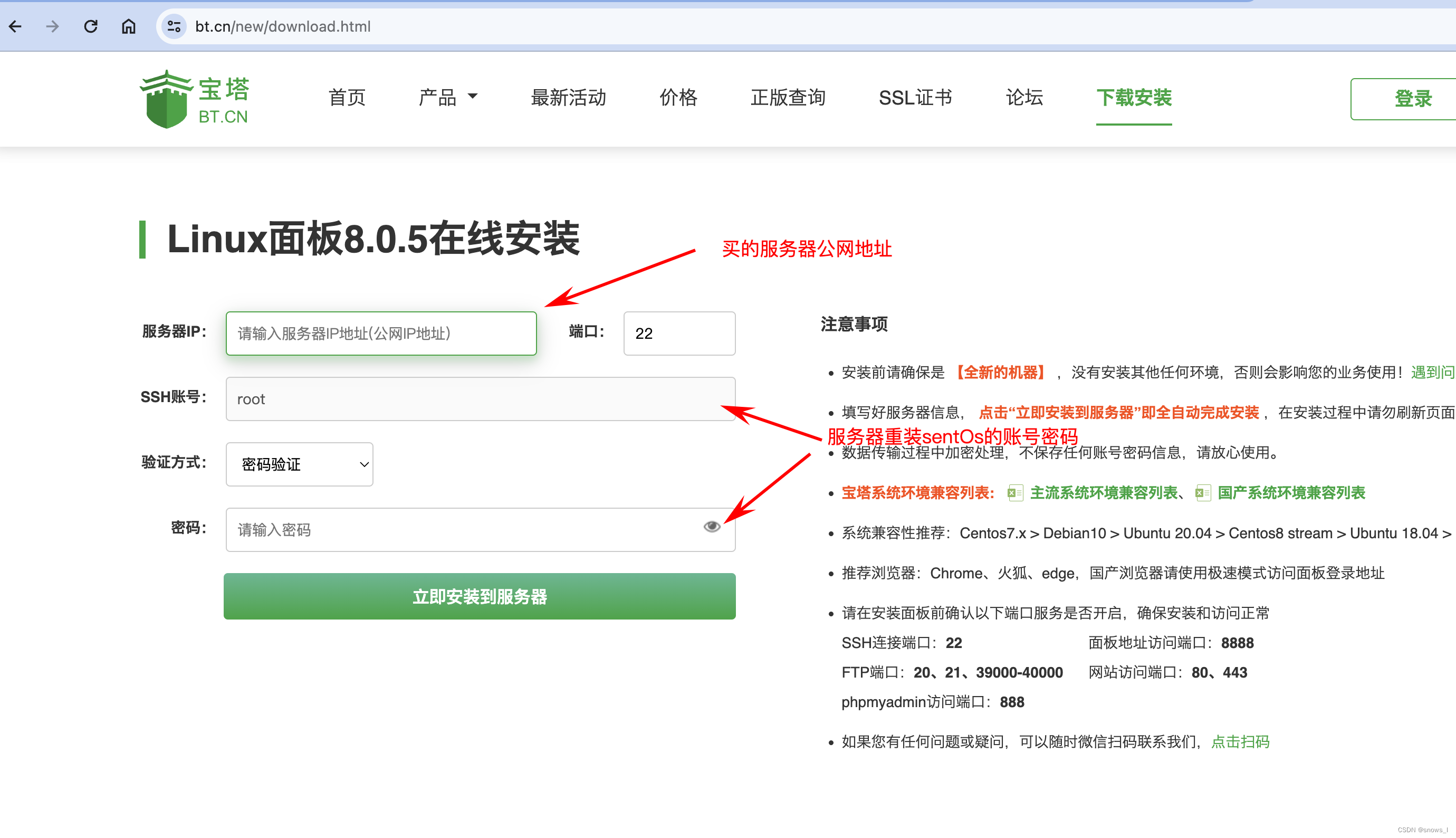The width and height of the screenshot is (1456, 838).
Task: Go to the 价格 page
Action: tap(678, 97)
